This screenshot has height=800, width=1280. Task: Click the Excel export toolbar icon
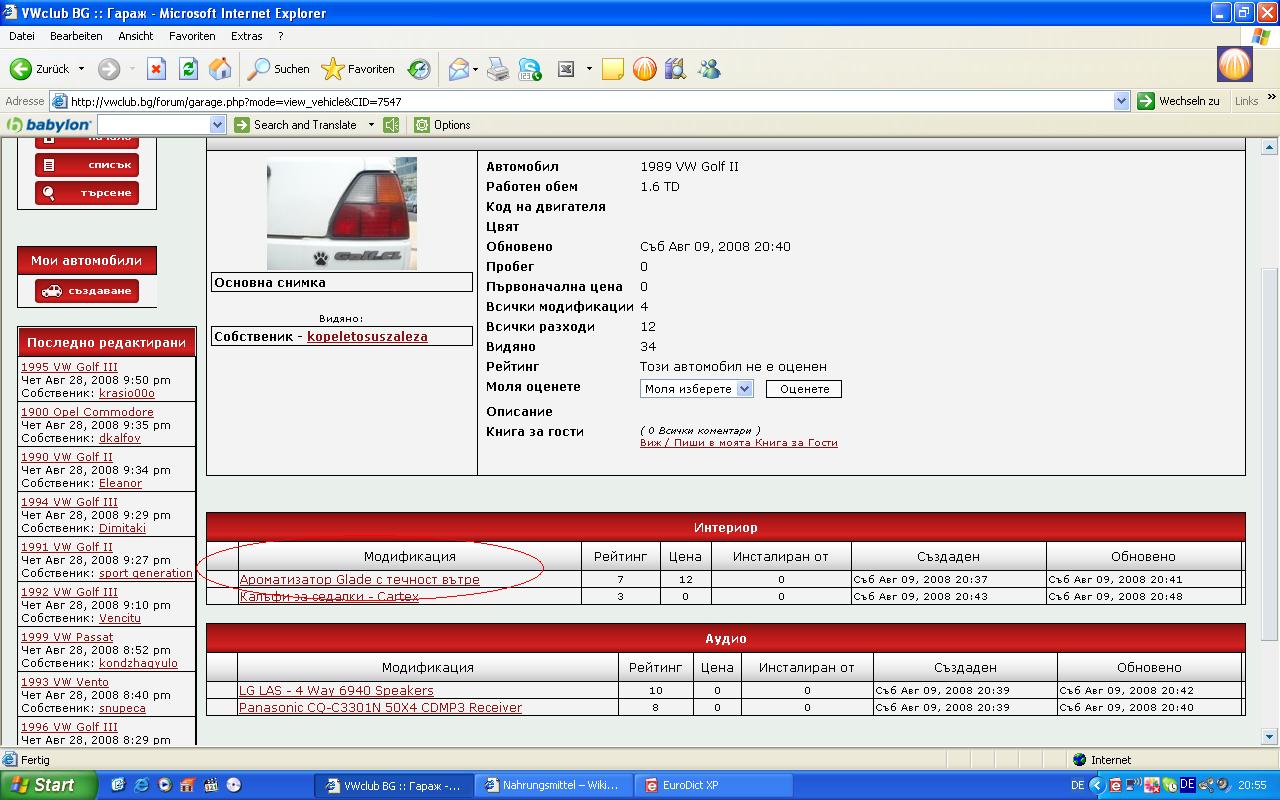(566, 69)
